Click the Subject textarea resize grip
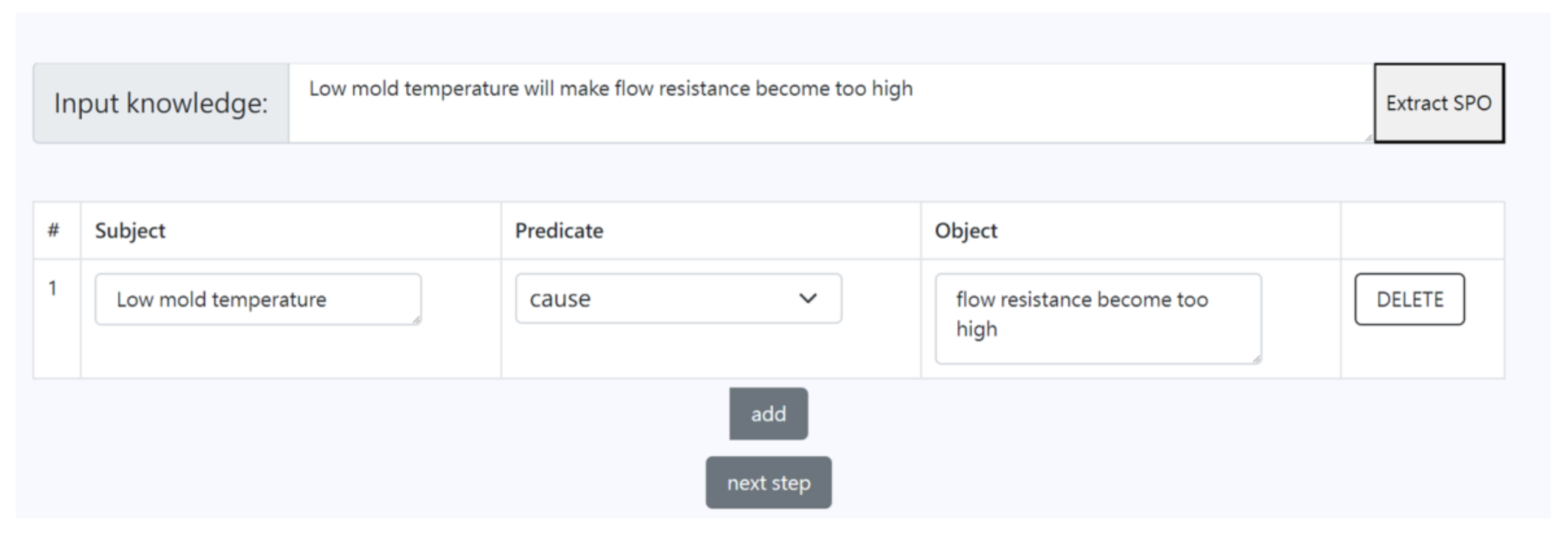 [416, 320]
